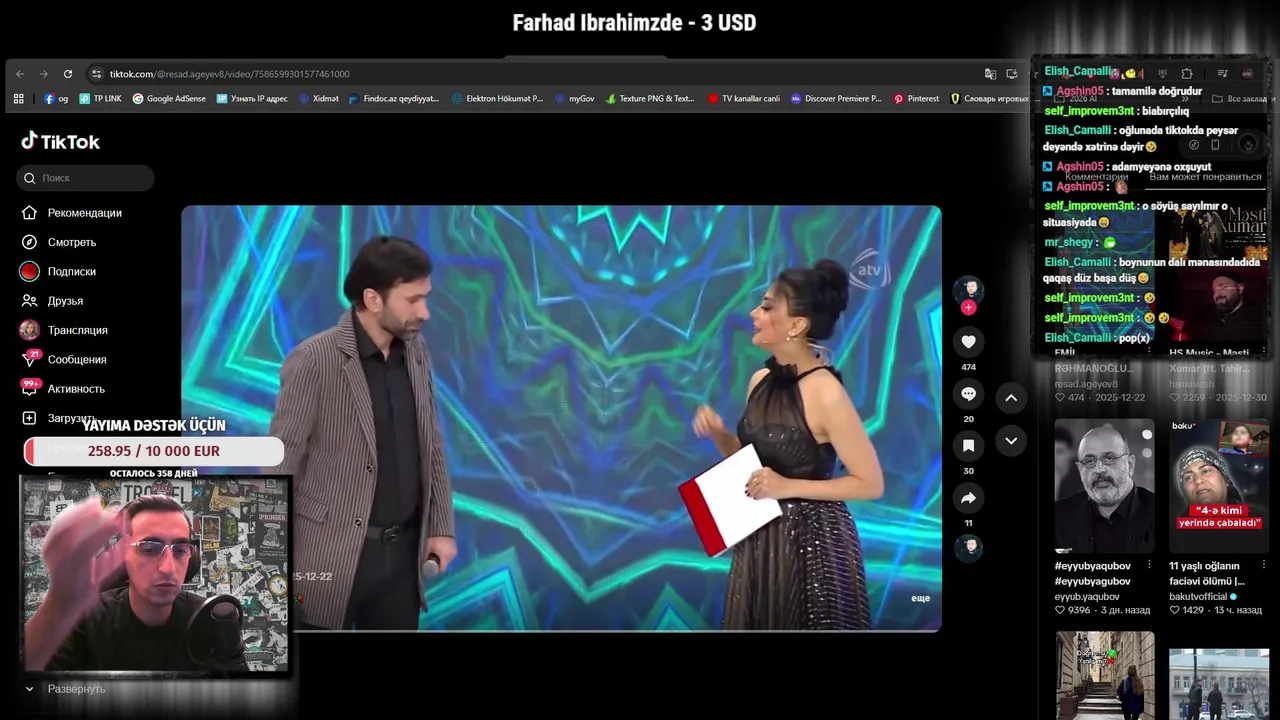Open snowy building video thumbnail
The width and height of the screenshot is (1280, 720).
(1219, 684)
